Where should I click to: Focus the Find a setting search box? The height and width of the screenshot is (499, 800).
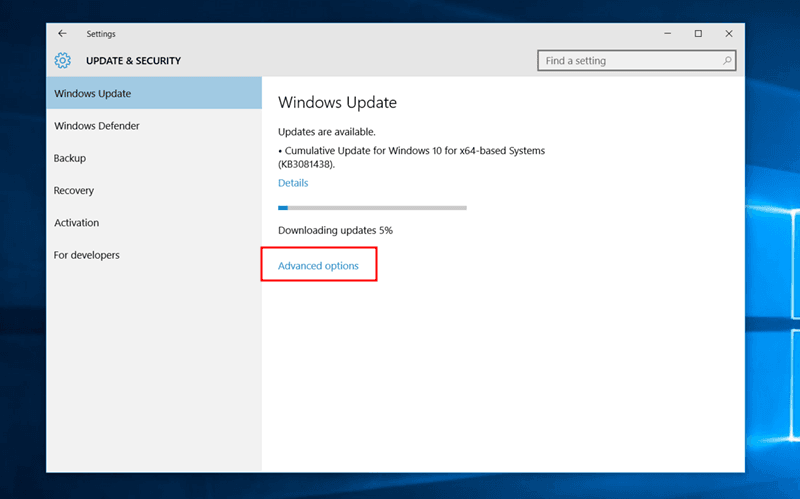coord(636,61)
